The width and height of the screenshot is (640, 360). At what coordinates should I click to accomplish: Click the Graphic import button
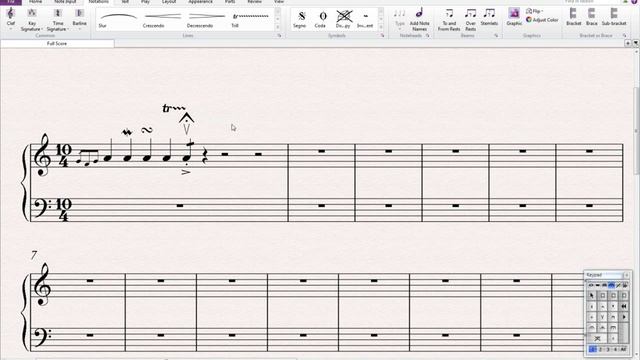514,17
